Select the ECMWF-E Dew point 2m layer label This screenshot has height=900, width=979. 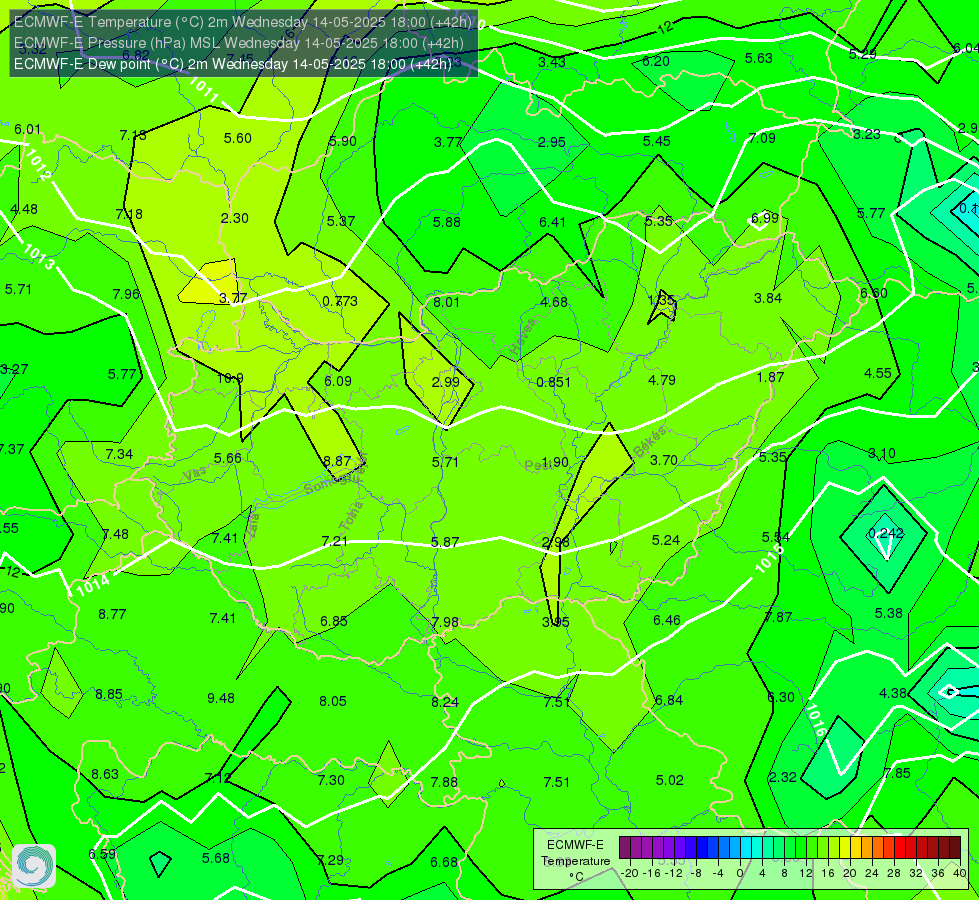(232, 64)
